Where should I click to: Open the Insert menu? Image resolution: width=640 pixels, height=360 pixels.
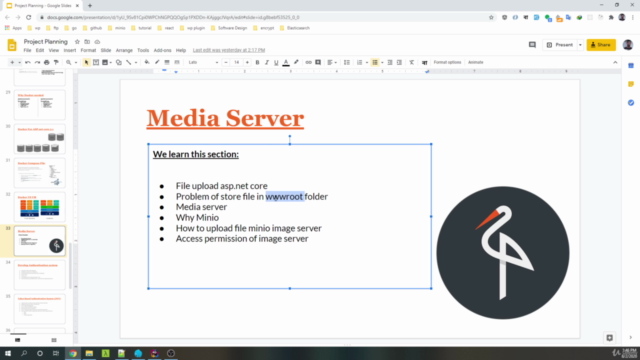tap(70, 50)
